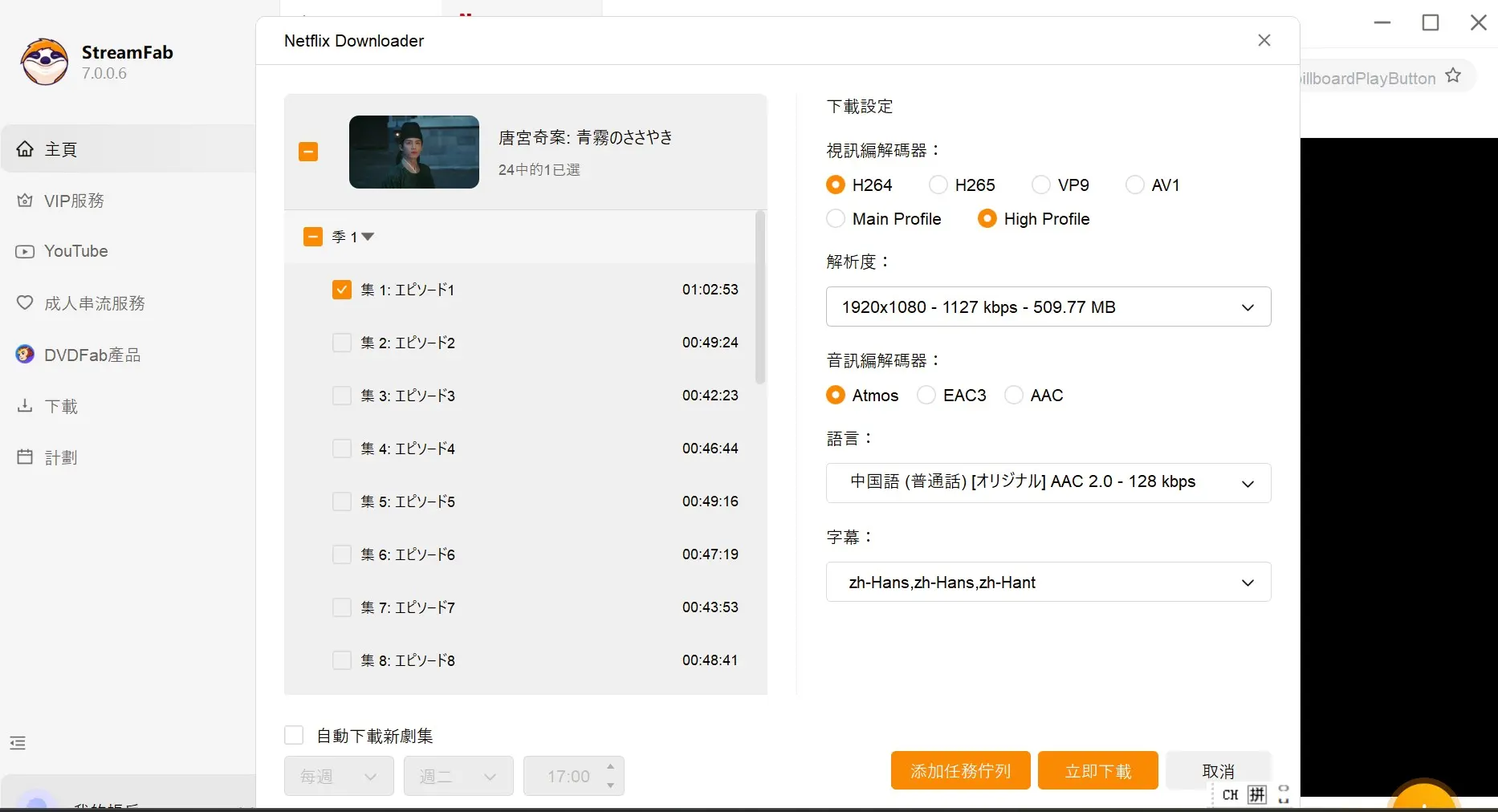The height and width of the screenshot is (812, 1498).
Task: Click the play icon beside YouTube
Action: [25, 251]
